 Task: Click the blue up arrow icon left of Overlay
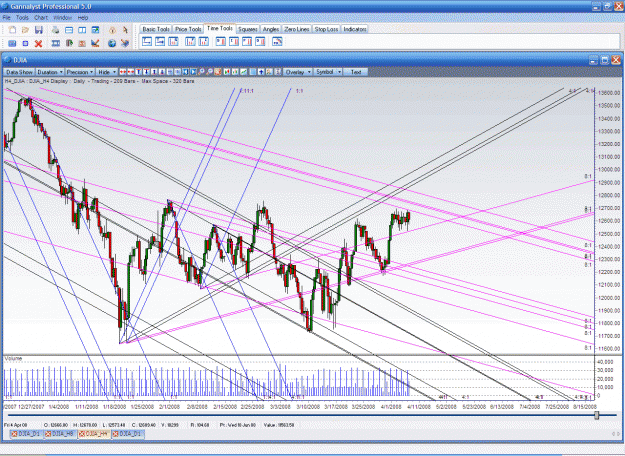tap(261, 72)
